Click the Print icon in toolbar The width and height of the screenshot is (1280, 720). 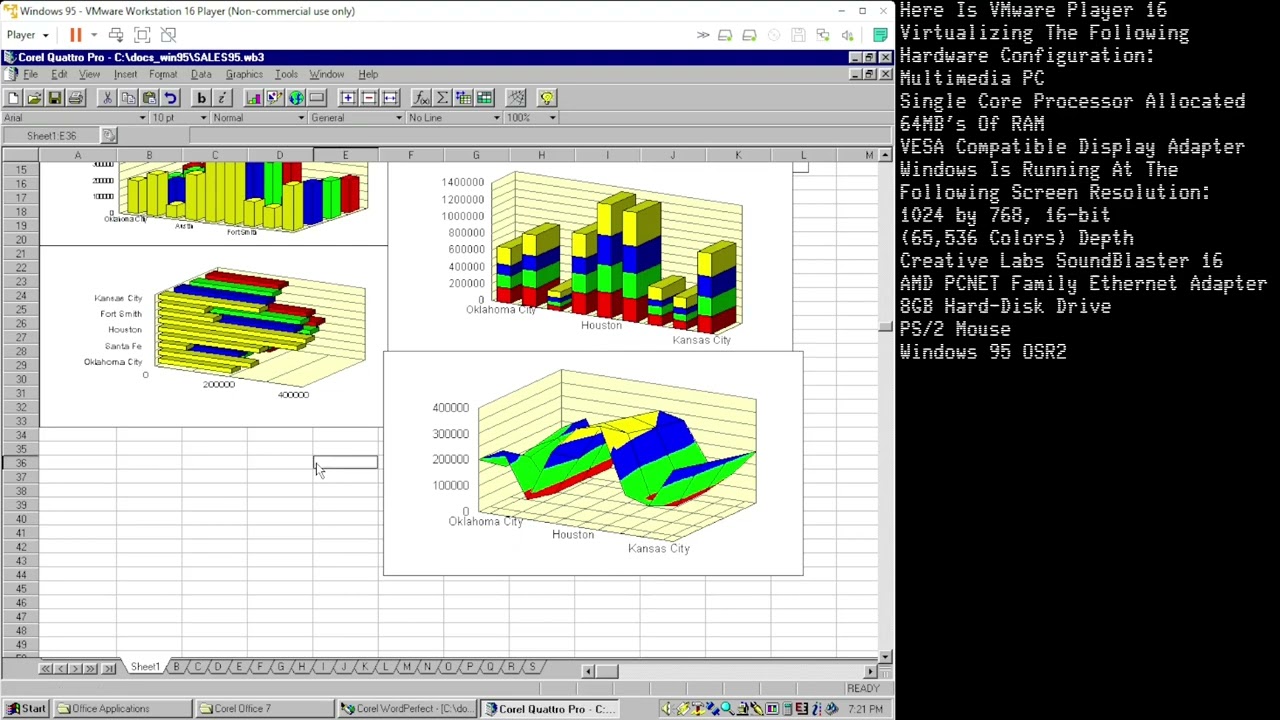point(76,98)
